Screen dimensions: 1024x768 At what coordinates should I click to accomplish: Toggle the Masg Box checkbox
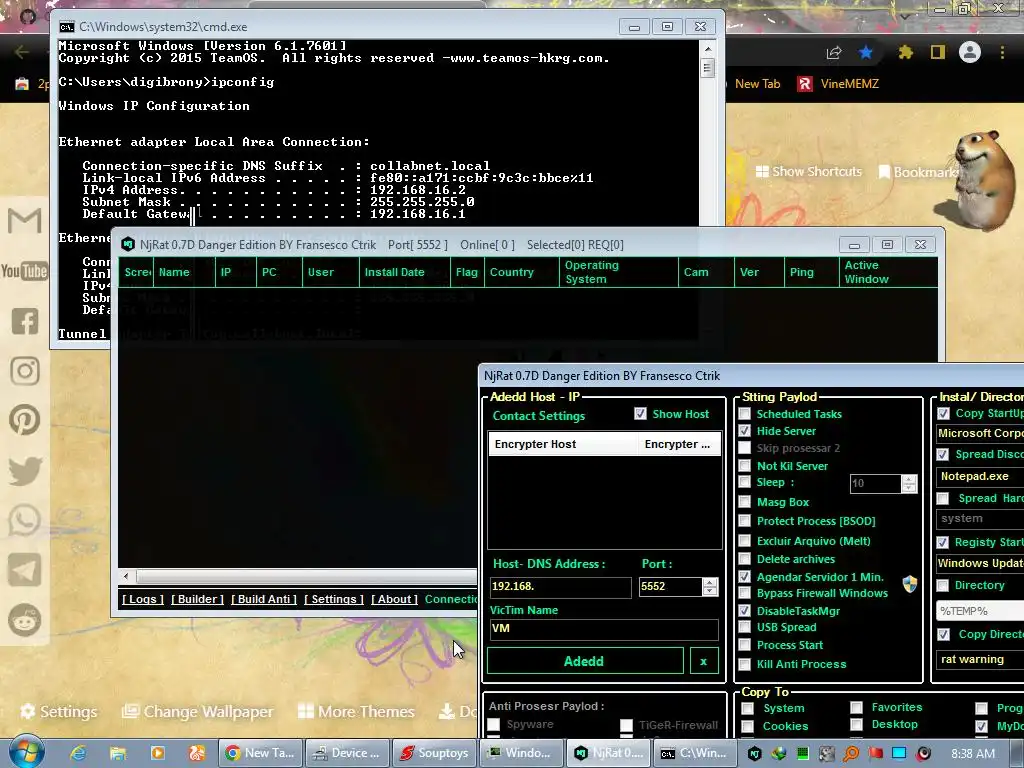click(744, 502)
